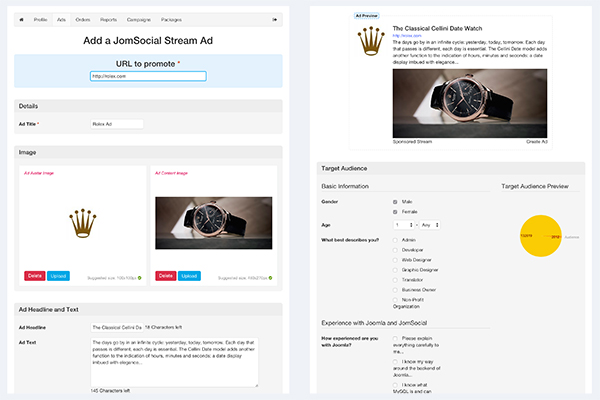
Task: Click the yellow audience pie chart
Action: click(540, 236)
